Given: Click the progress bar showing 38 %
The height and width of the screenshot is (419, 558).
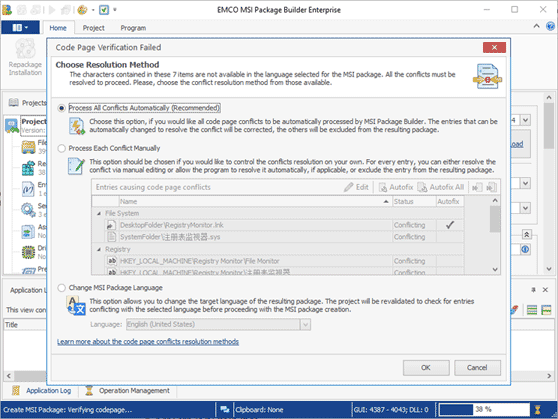Looking at the screenshot, I should tap(484, 410).
